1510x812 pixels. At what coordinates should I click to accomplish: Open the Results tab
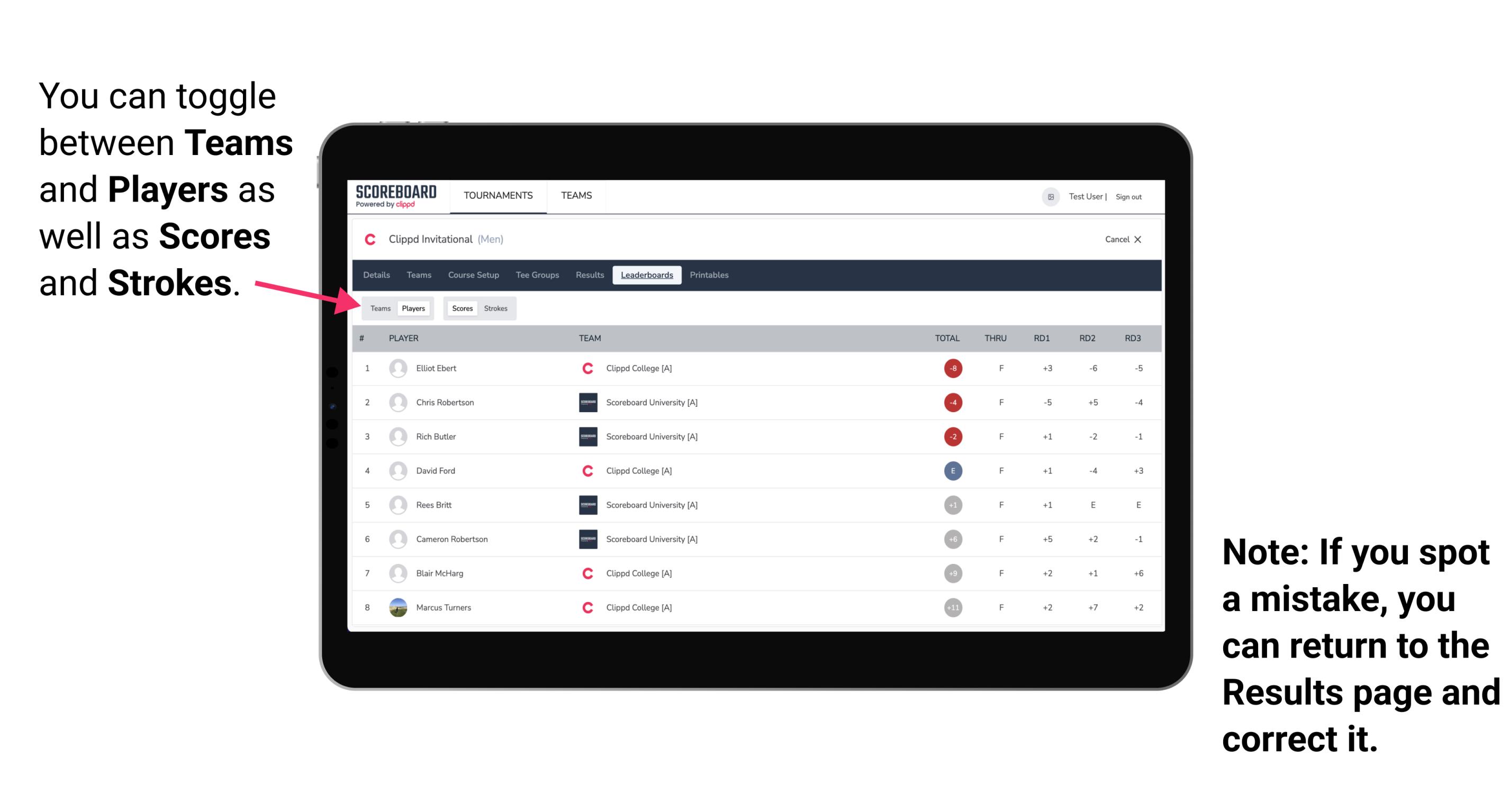[x=590, y=275]
